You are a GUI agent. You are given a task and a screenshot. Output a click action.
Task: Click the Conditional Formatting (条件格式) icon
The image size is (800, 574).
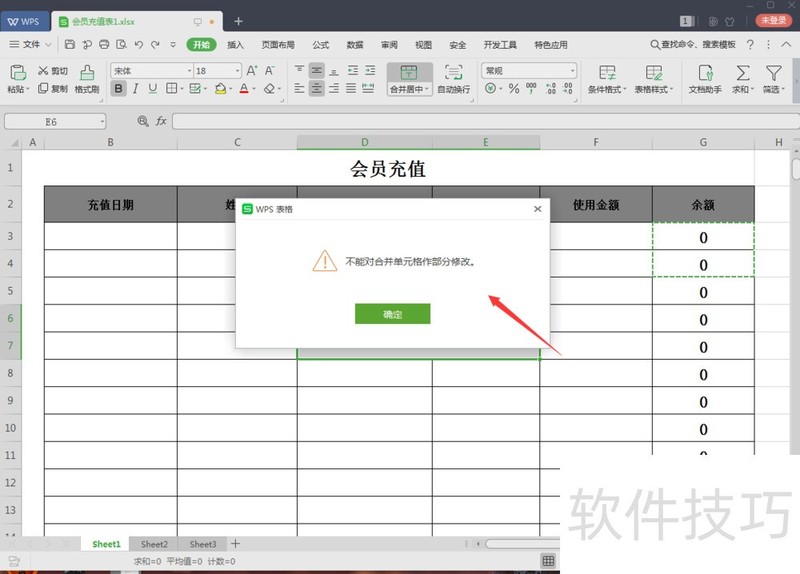pos(607,73)
